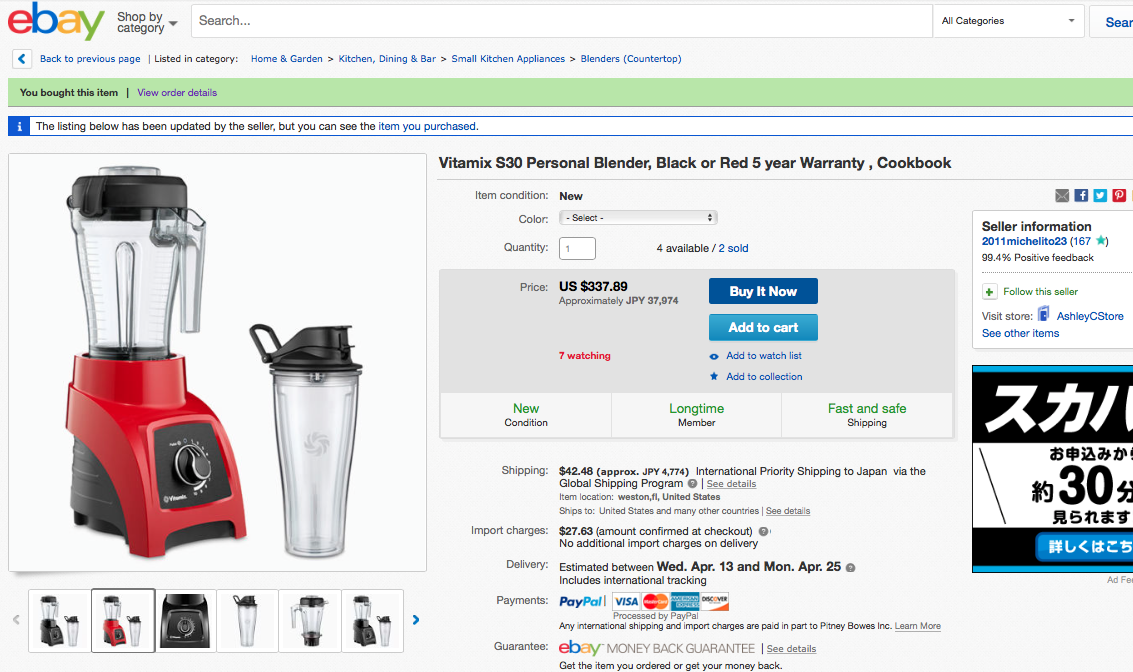Add the blender to your watch list
The height and width of the screenshot is (672, 1133).
coord(766,356)
